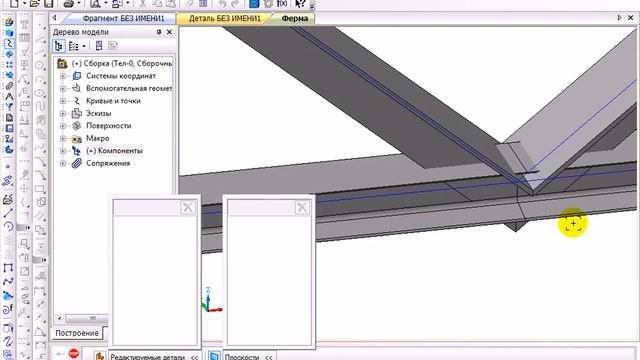Expand the Сопряжения tree node

click(63, 163)
